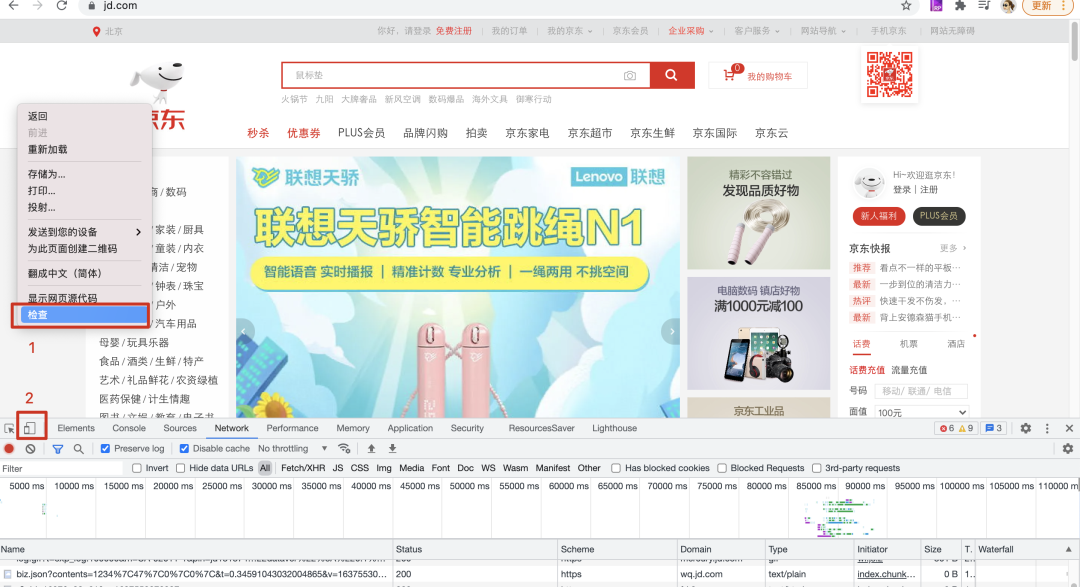Close the DevTools panel

[x=1069, y=428]
